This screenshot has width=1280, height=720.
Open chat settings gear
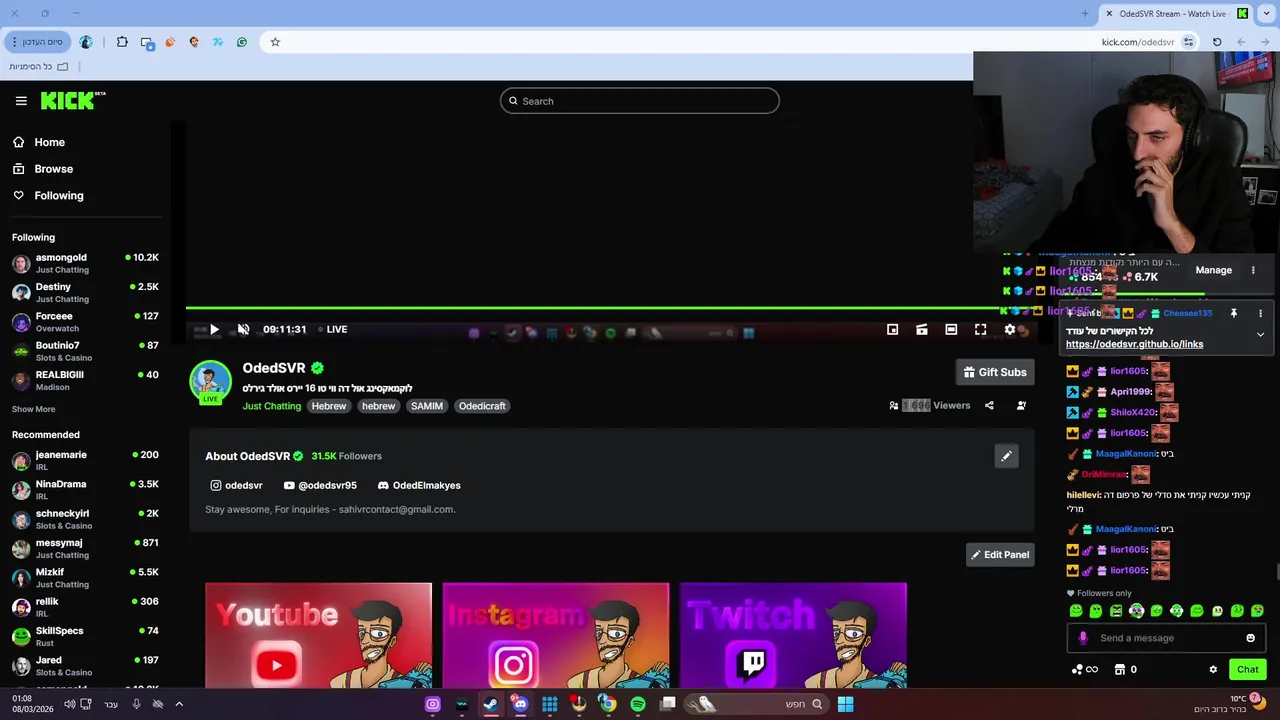[x=1213, y=670]
